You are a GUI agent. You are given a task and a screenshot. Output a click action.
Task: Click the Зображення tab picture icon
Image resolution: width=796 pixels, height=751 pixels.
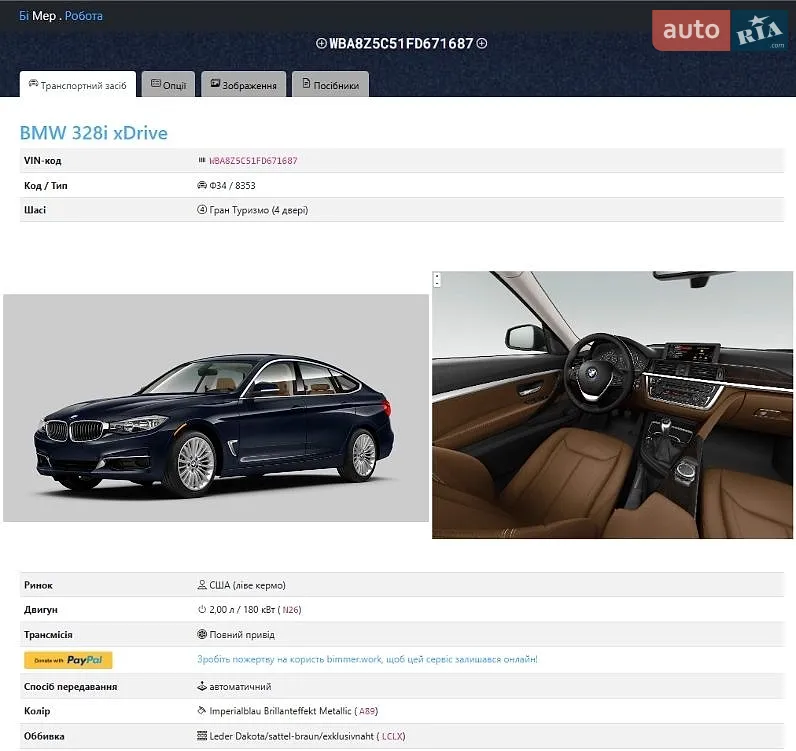pos(215,83)
